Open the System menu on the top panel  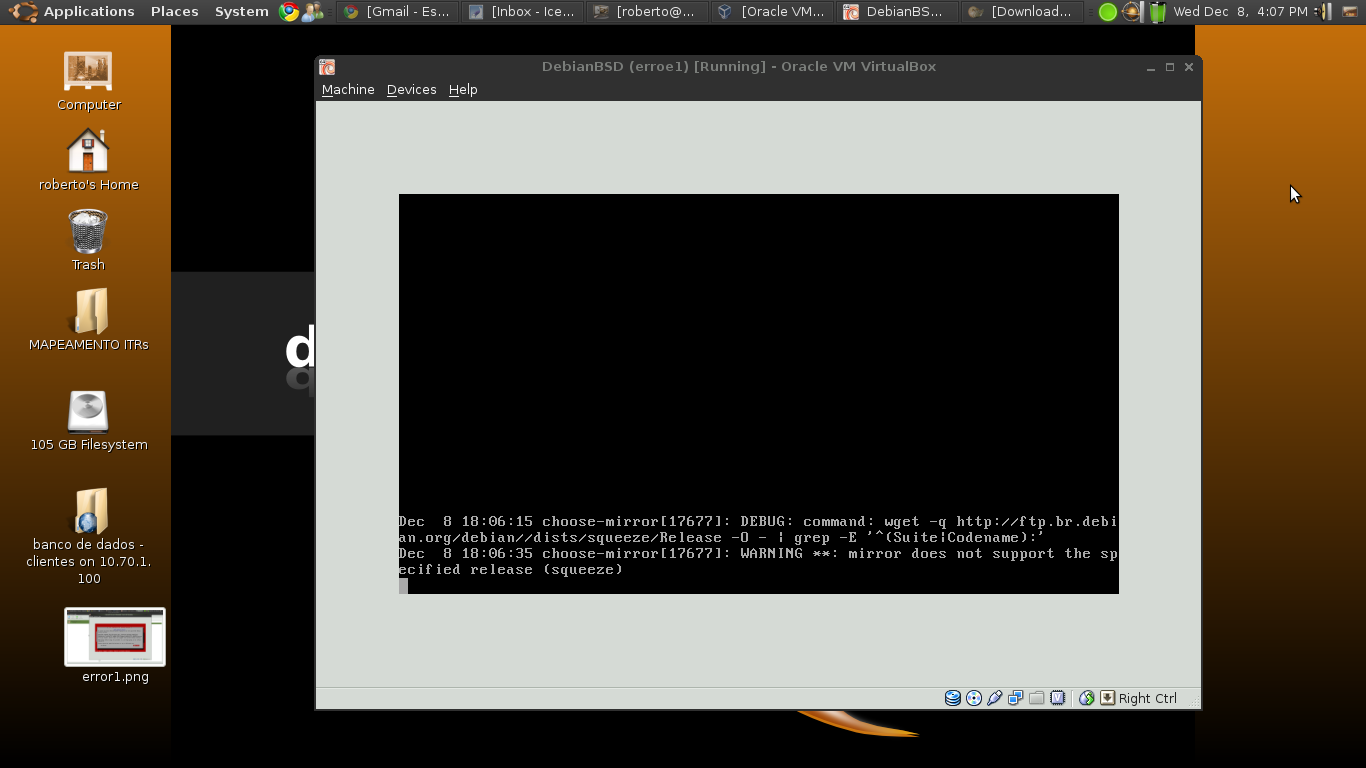(241, 11)
